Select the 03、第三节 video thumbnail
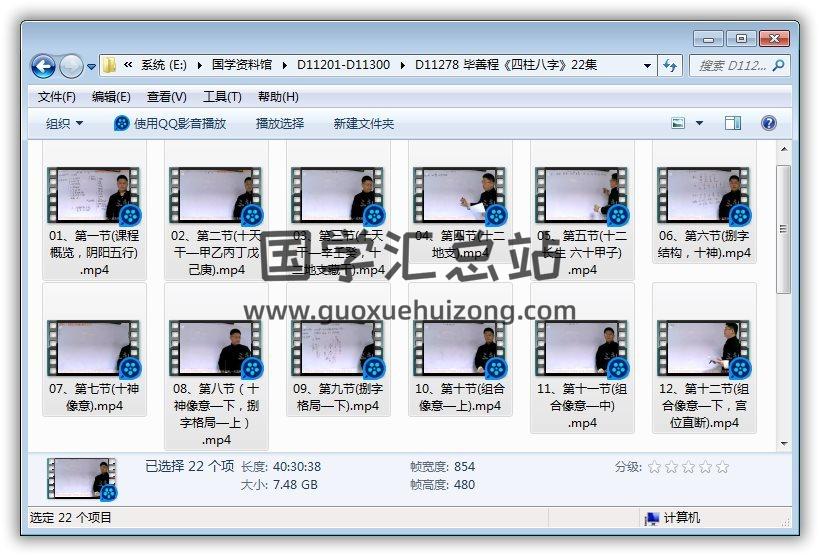This screenshot has height=556, width=820. pos(338,195)
